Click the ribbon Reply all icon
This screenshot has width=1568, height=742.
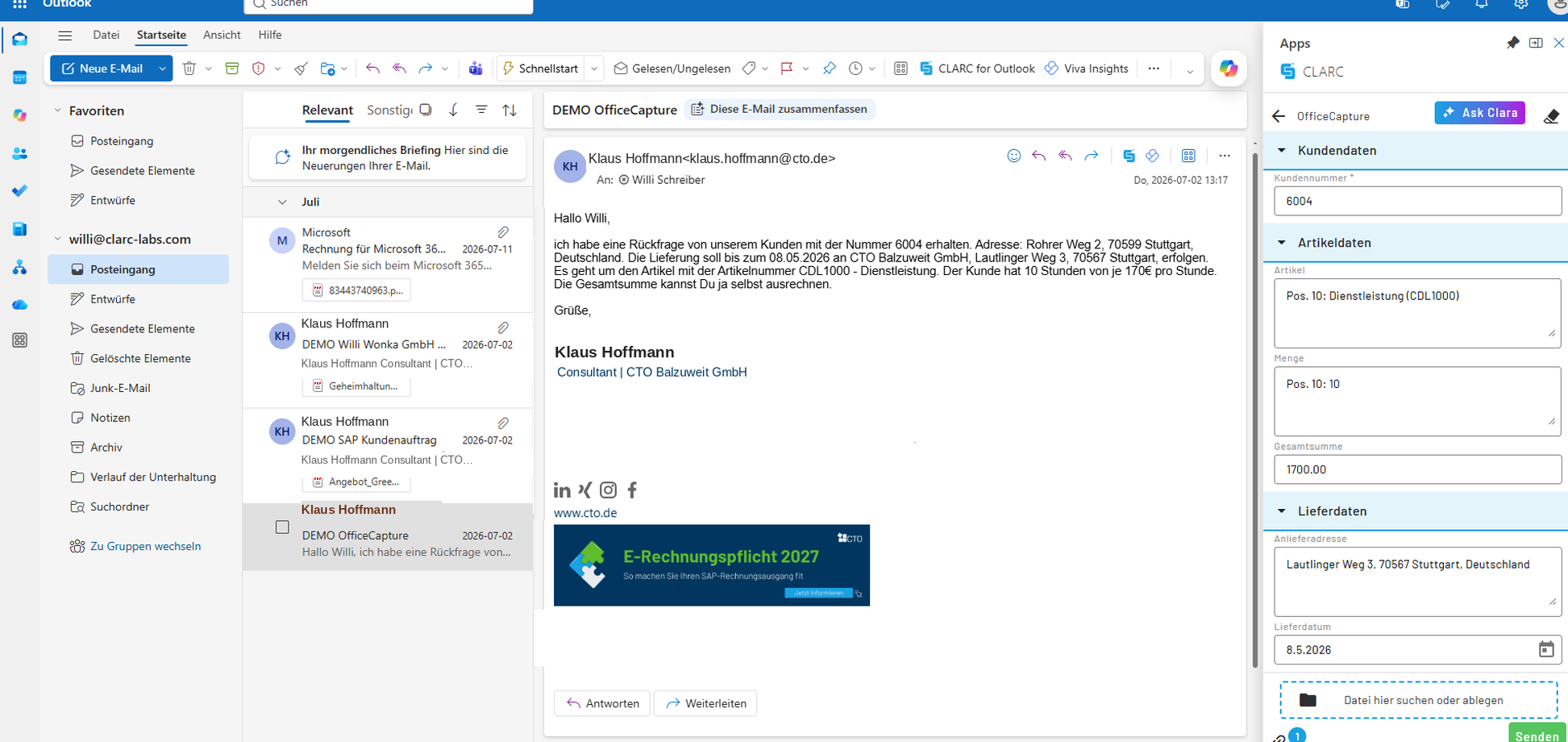pos(399,69)
